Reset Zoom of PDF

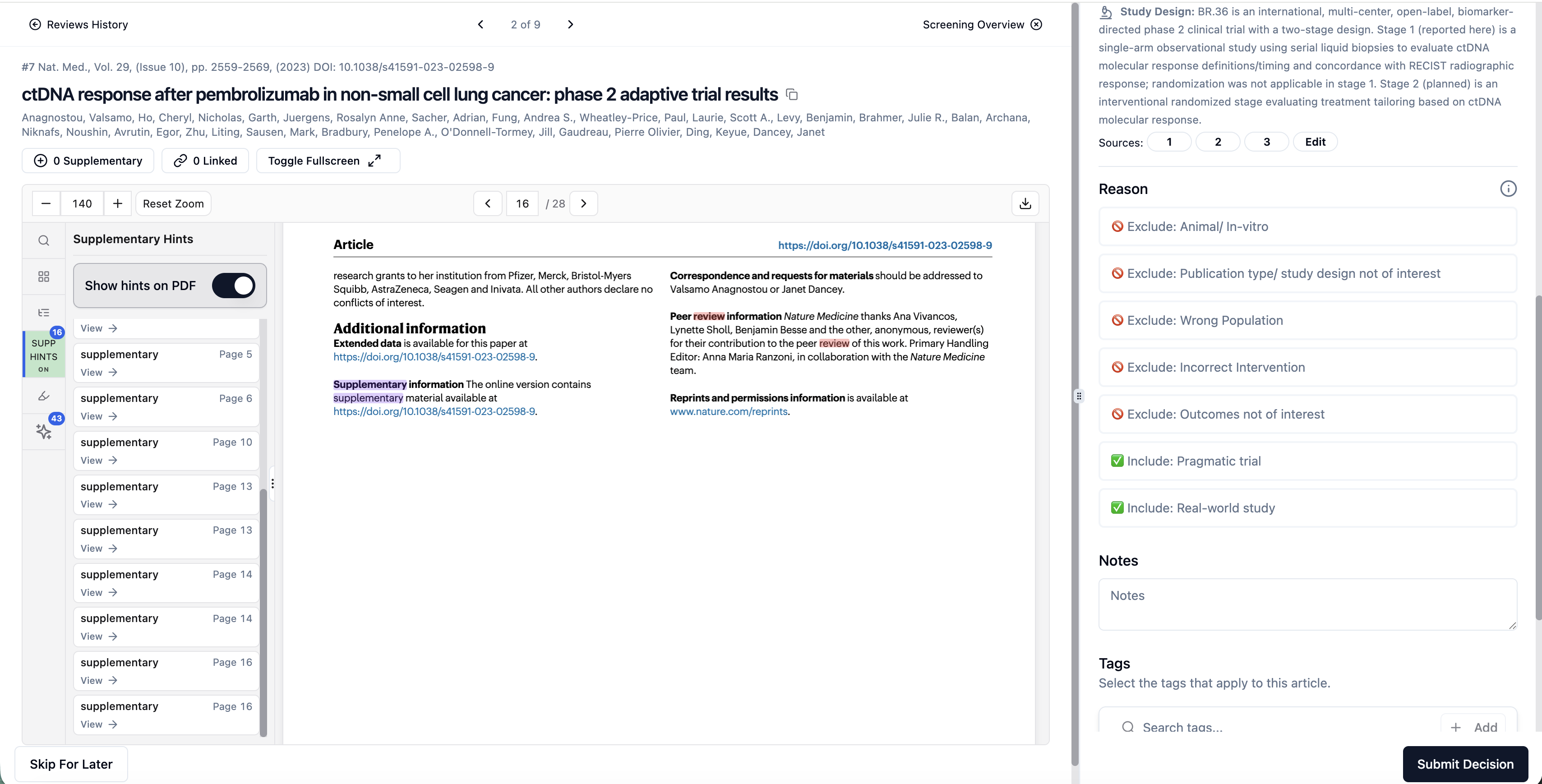pos(173,203)
